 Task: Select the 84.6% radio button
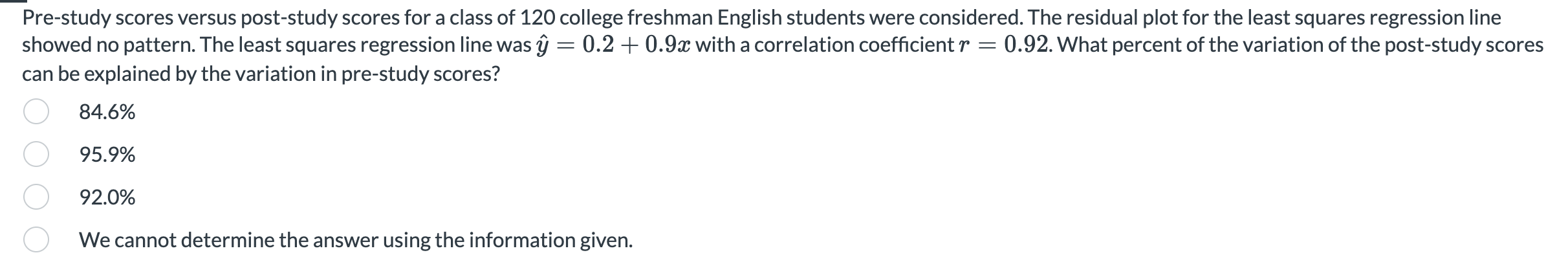pyautogui.click(x=36, y=112)
